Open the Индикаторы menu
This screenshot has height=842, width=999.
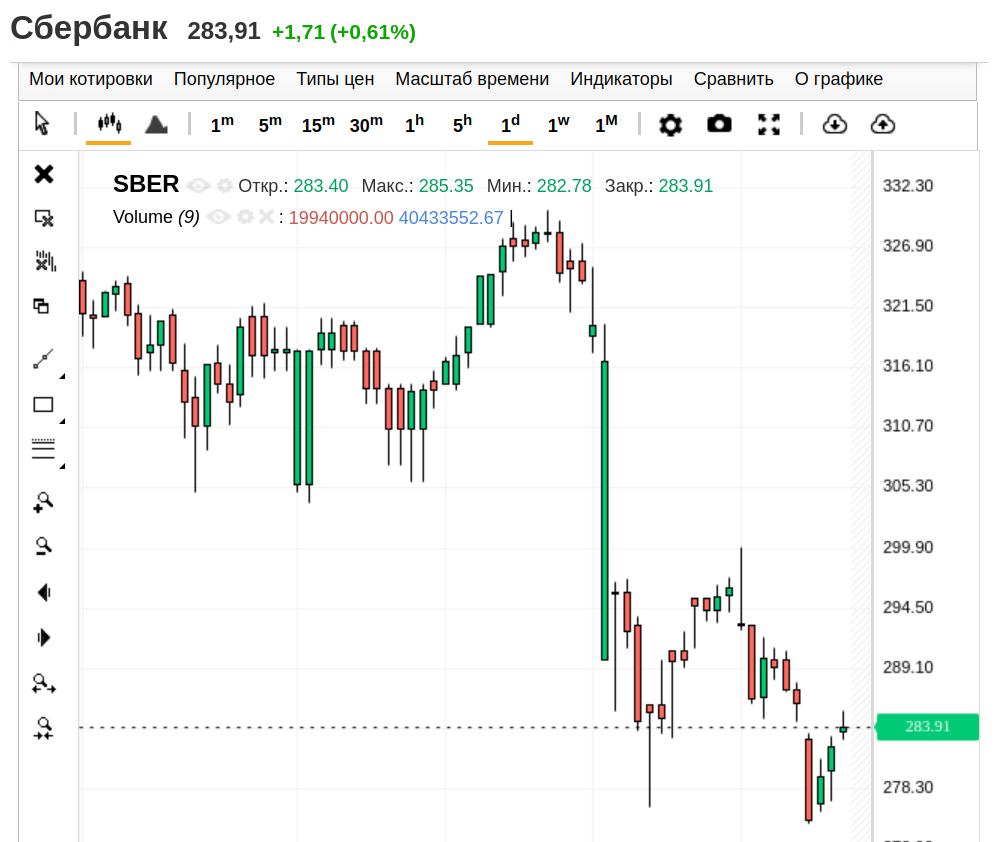pyautogui.click(x=621, y=79)
